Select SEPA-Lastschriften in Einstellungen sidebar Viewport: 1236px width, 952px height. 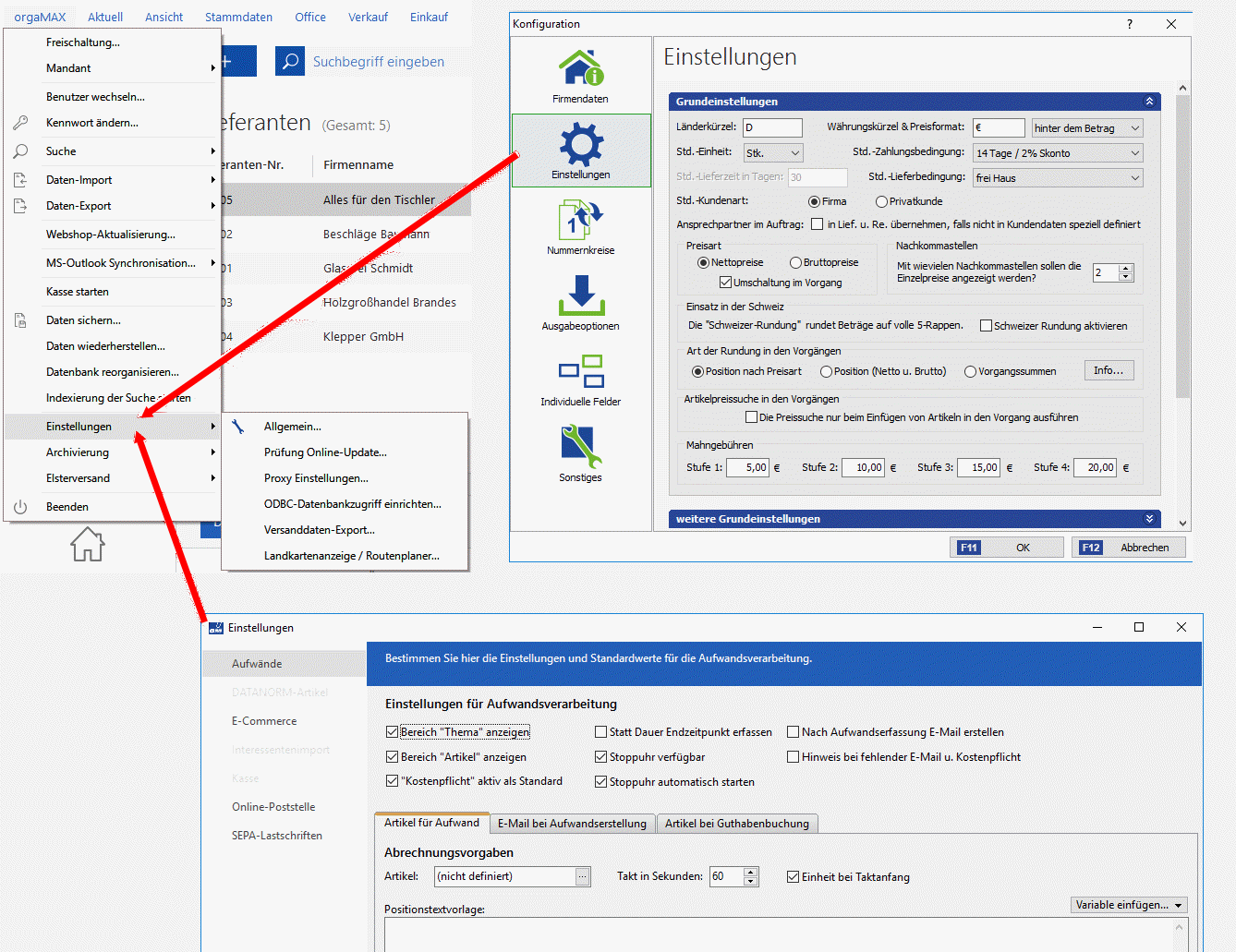tap(277, 836)
